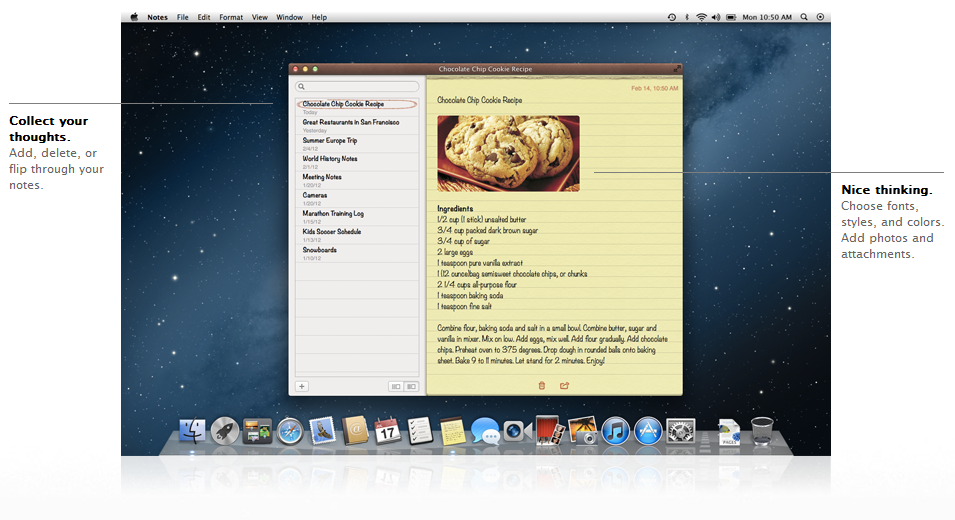Screen dimensions: 955x520
Task: Open iPhoto in the Dock
Action: [x=583, y=430]
